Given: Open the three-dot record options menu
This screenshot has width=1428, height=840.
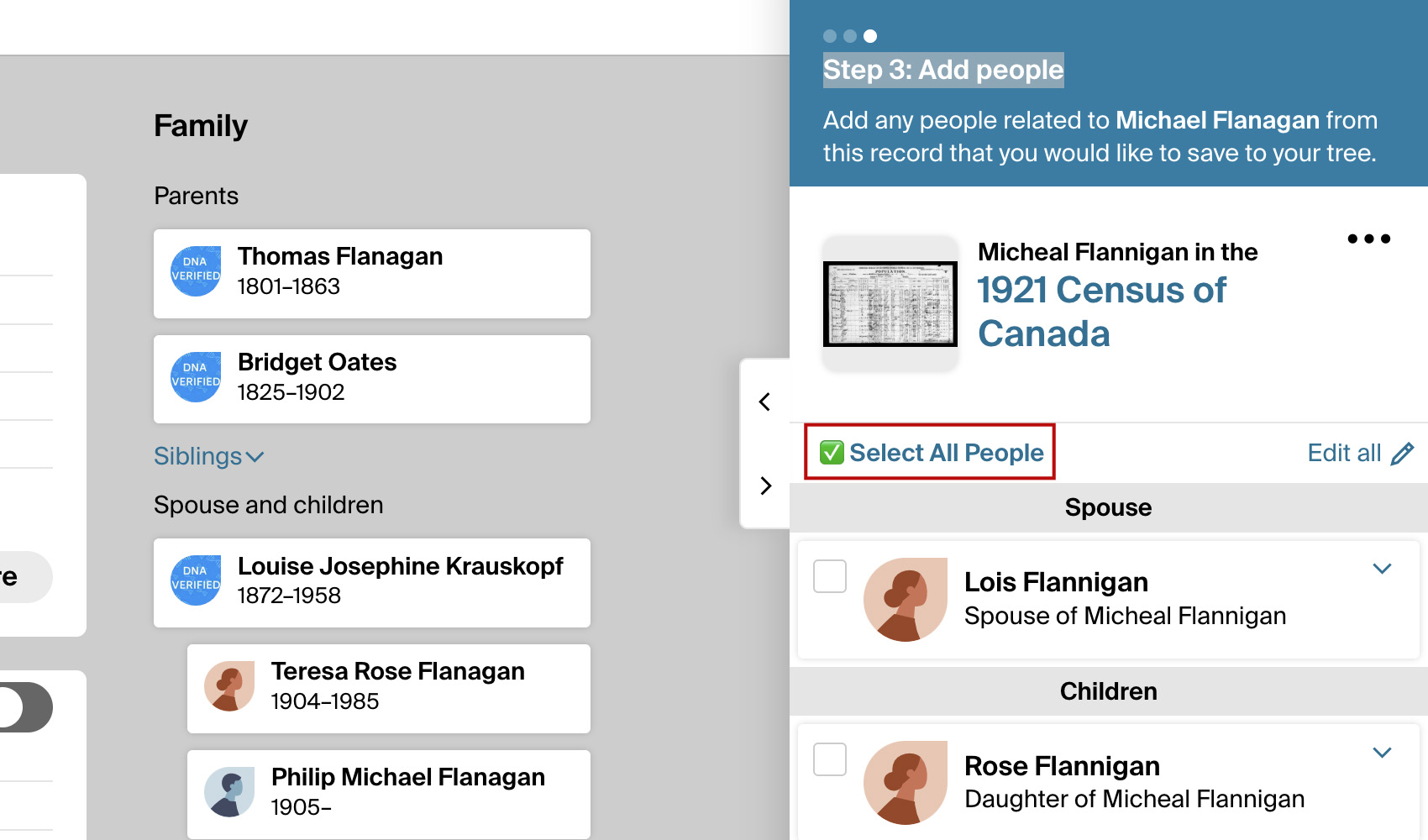Looking at the screenshot, I should point(1368,239).
